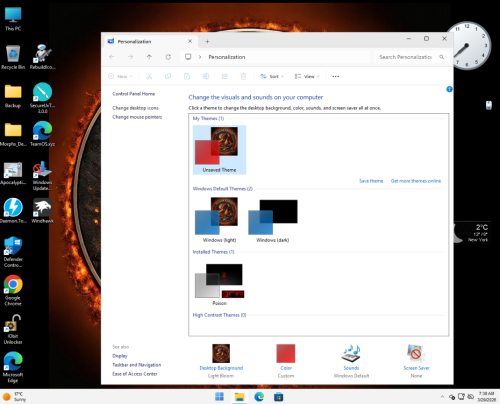Open Desktop Background Light Bloom thumbnail
Viewport: 500px width, 404px height.
pyautogui.click(x=221, y=353)
